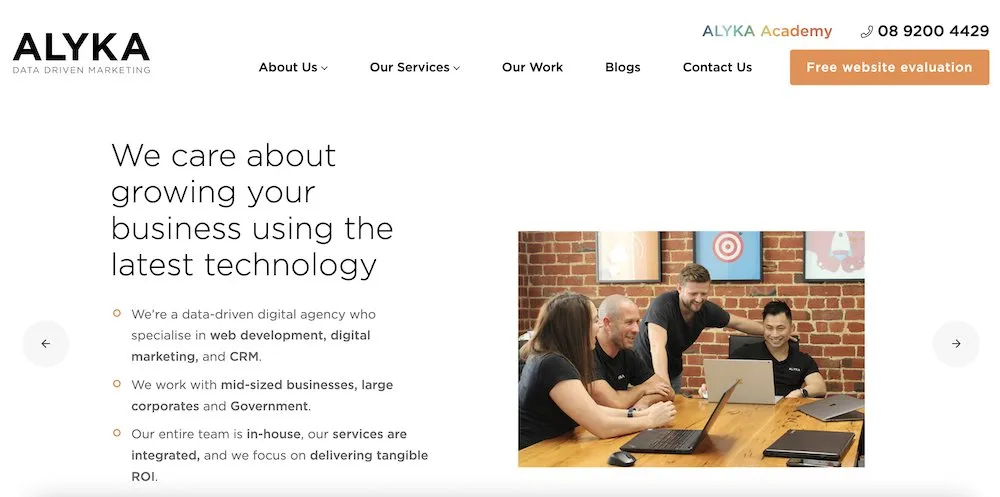Click the DATA DRIVEN MARKETING tagline

81,70
